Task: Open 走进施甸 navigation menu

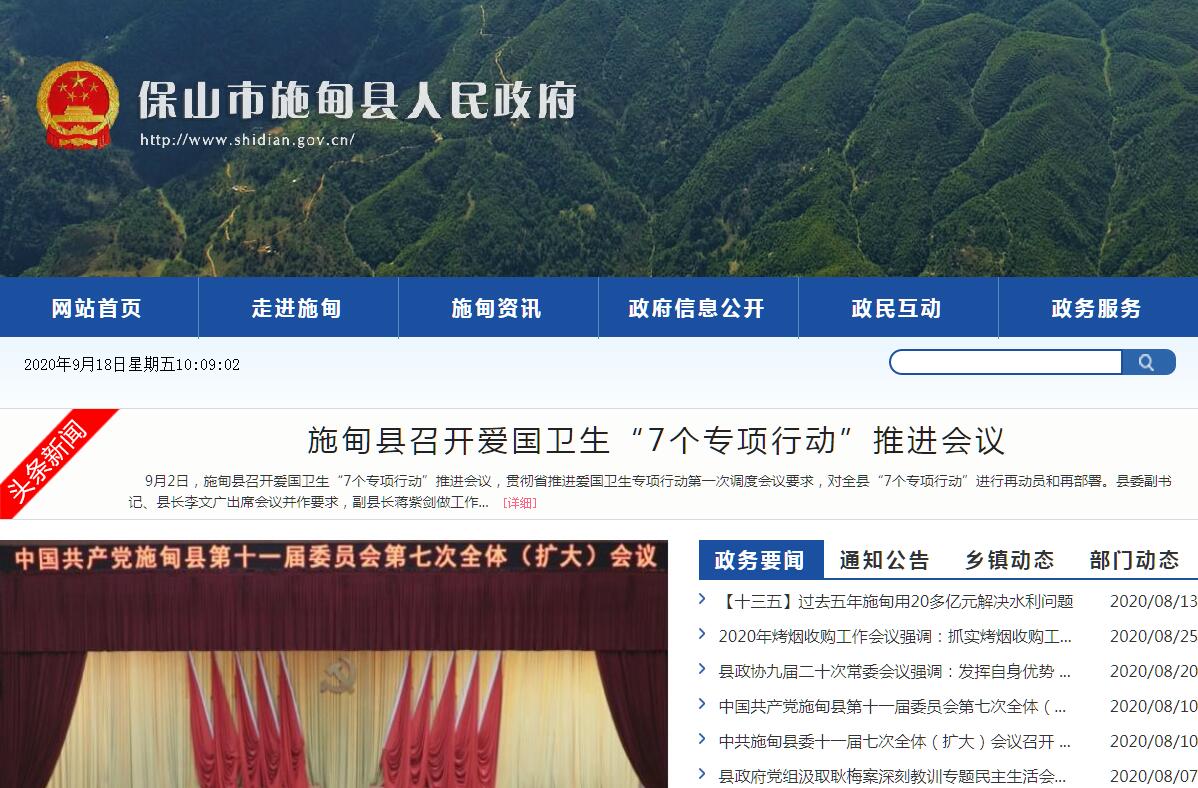Action: (x=298, y=308)
